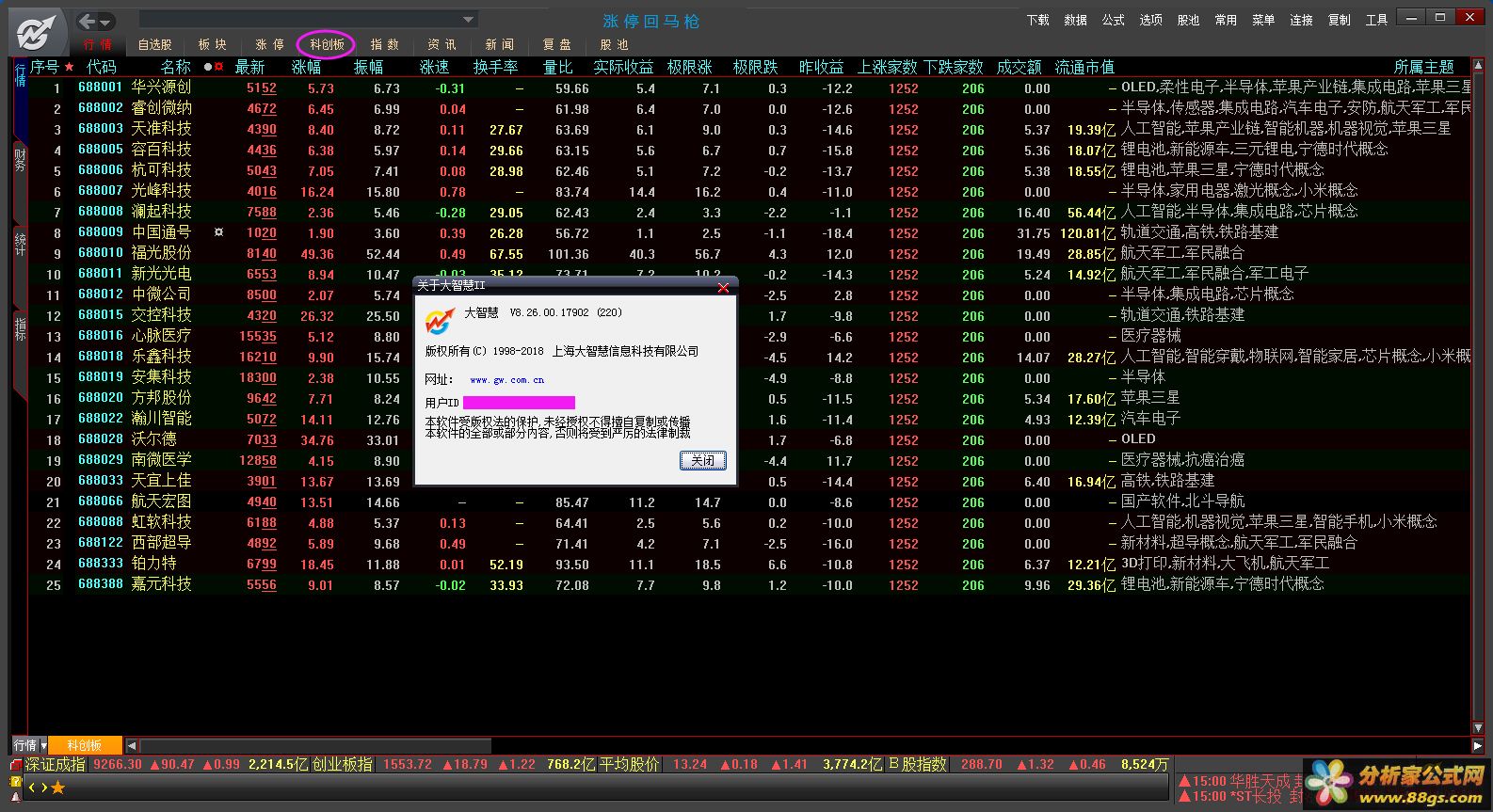This screenshot has width=1493, height=812.
Task: Open the 资讯 tab
Action: [x=441, y=44]
